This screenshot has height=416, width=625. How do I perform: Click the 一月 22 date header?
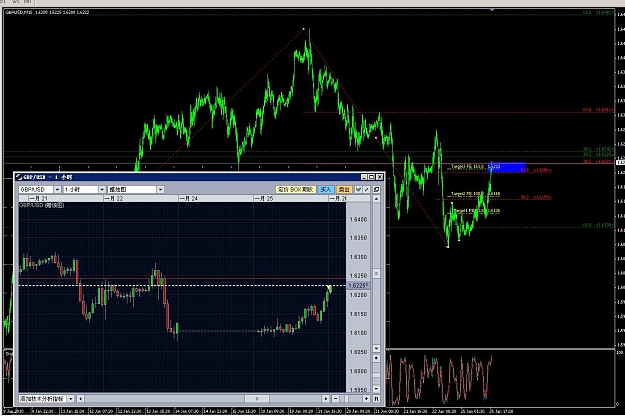(x=113, y=198)
